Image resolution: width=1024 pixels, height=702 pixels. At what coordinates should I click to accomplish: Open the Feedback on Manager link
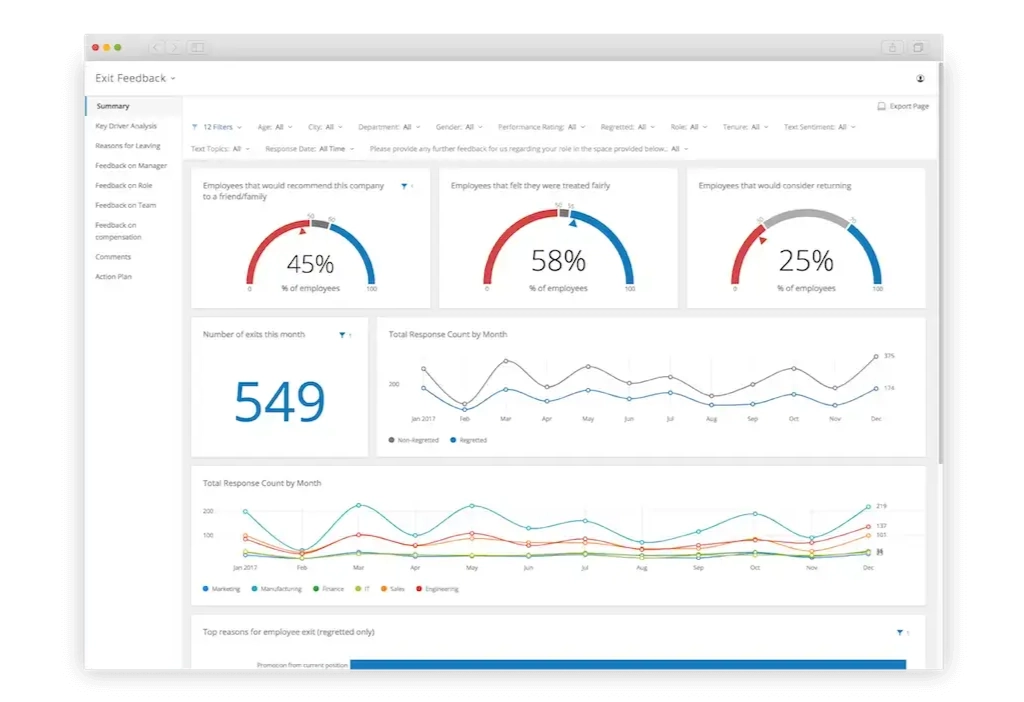point(131,166)
